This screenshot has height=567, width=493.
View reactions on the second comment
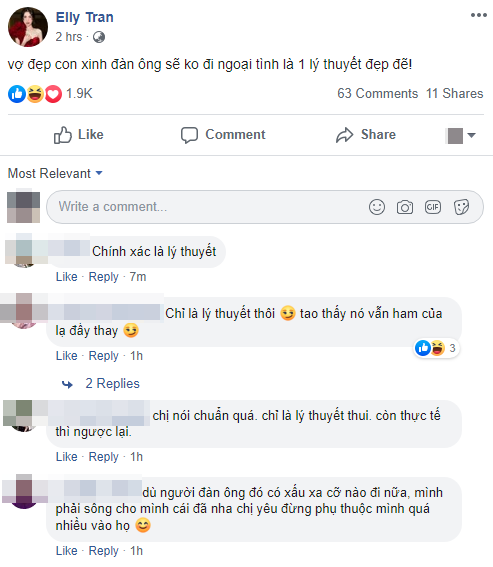pyautogui.click(x=437, y=348)
